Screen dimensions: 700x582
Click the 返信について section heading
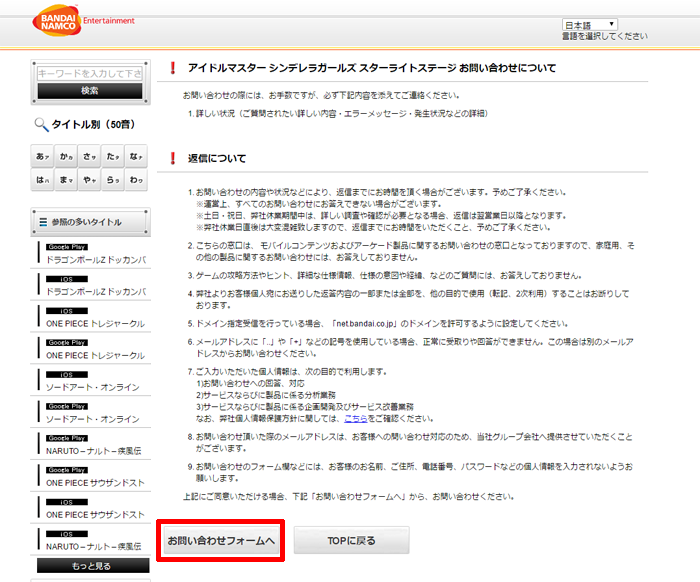[x=217, y=158]
